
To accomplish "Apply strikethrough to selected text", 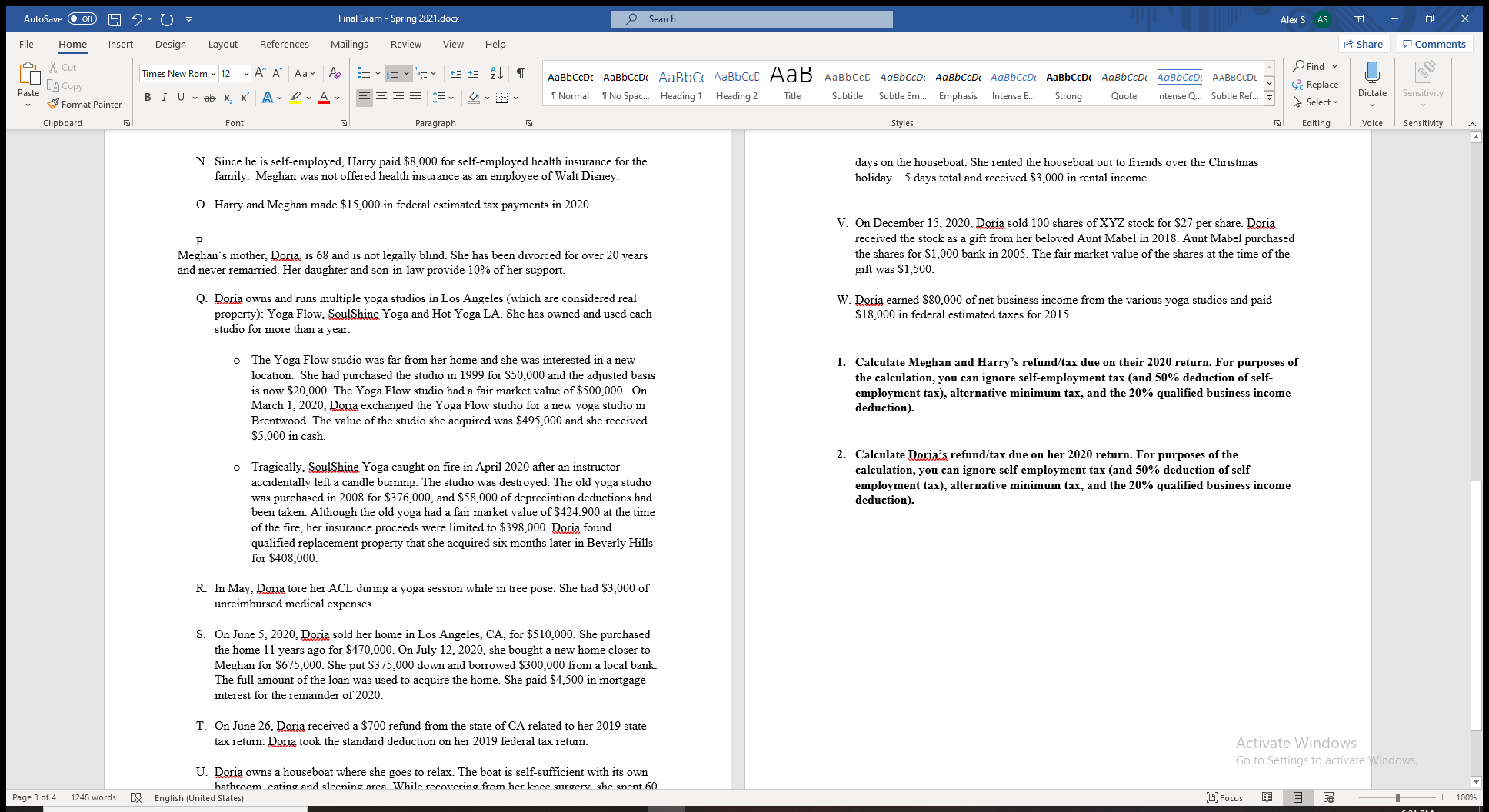I will tap(209, 97).
